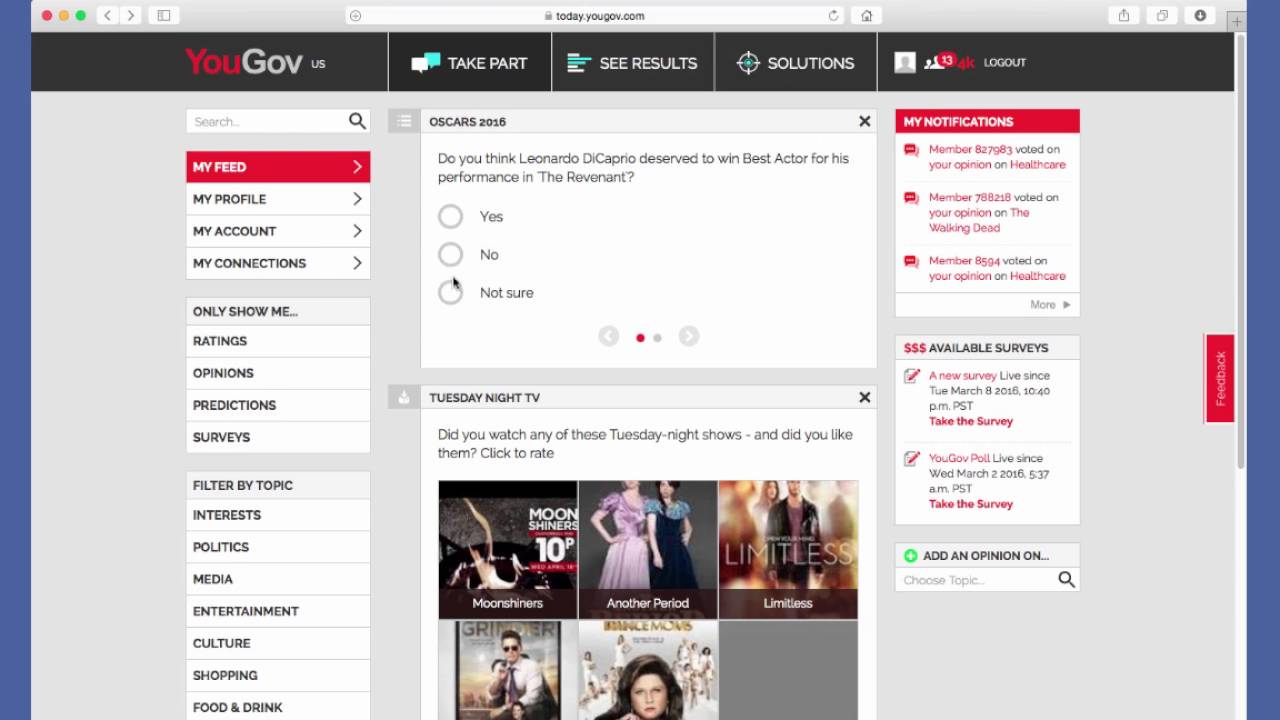The width and height of the screenshot is (1280, 720).
Task: Filter by Media topic
Action: click(278, 579)
